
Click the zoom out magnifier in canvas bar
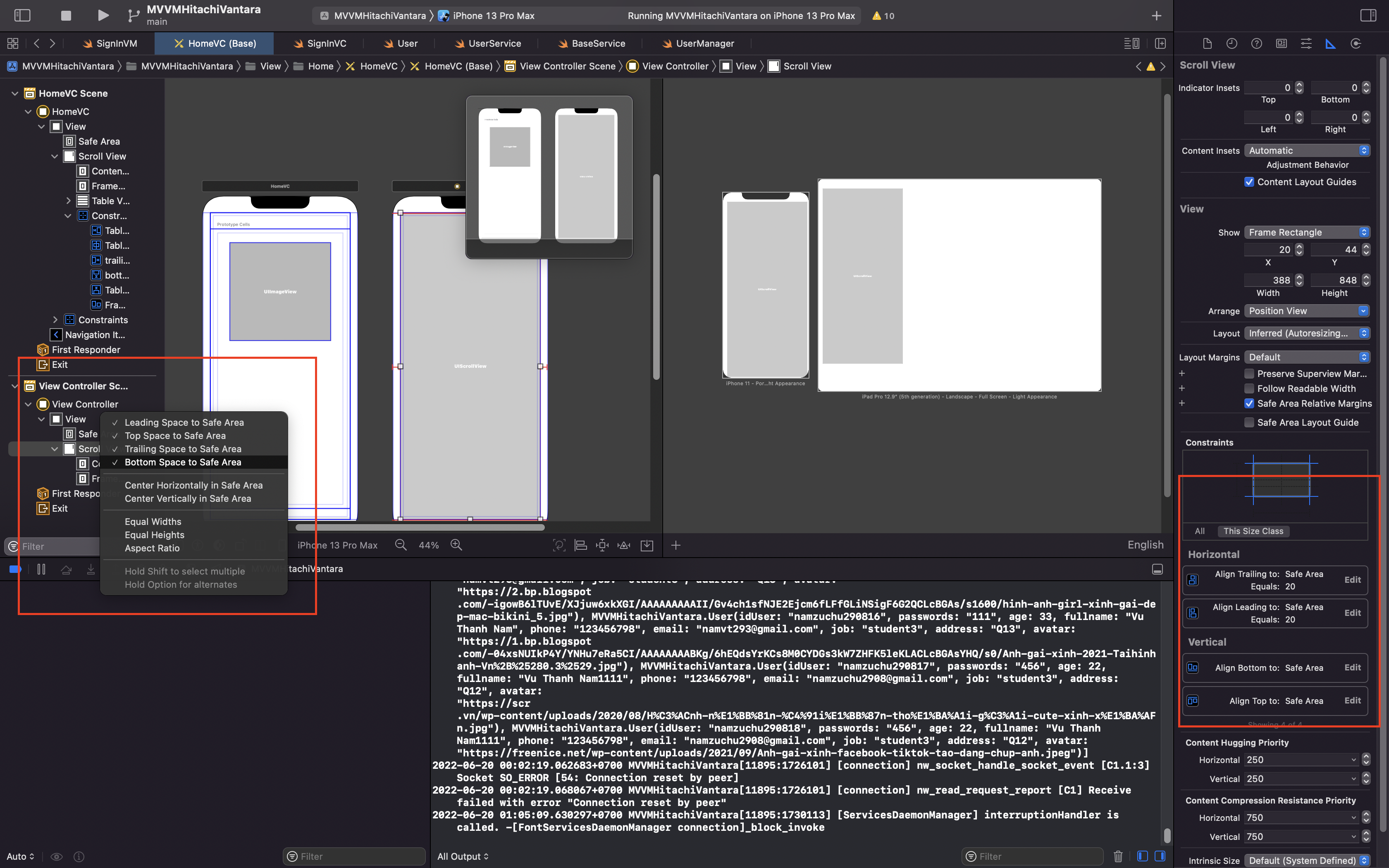tap(401, 545)
